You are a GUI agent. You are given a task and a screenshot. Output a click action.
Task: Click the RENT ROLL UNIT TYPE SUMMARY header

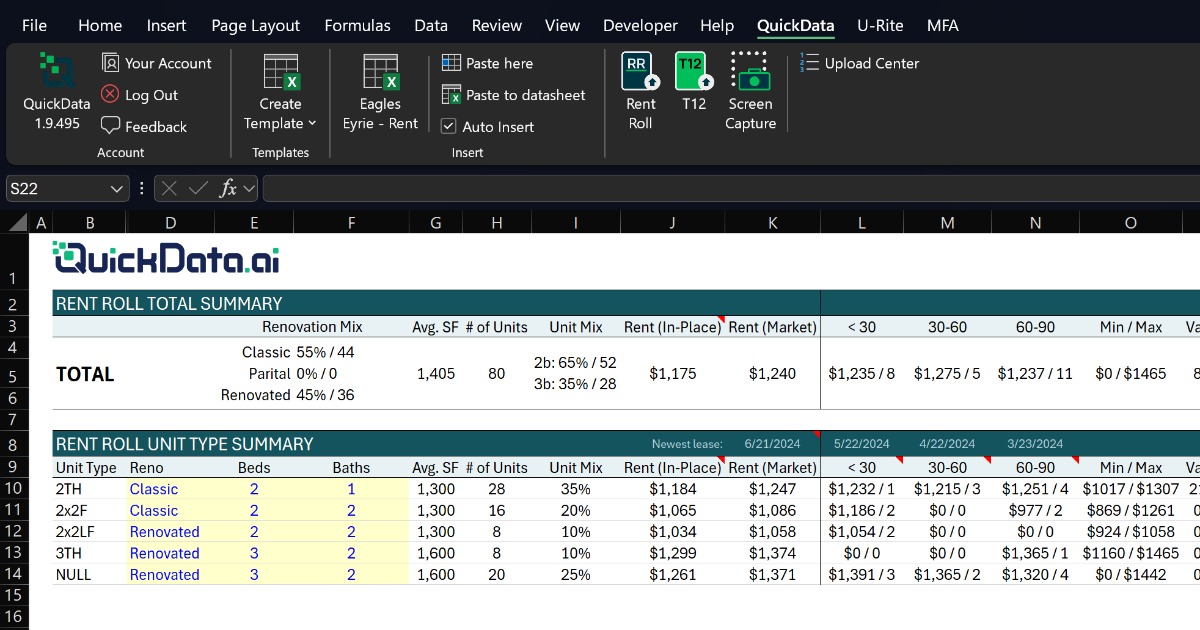[184, 444]
